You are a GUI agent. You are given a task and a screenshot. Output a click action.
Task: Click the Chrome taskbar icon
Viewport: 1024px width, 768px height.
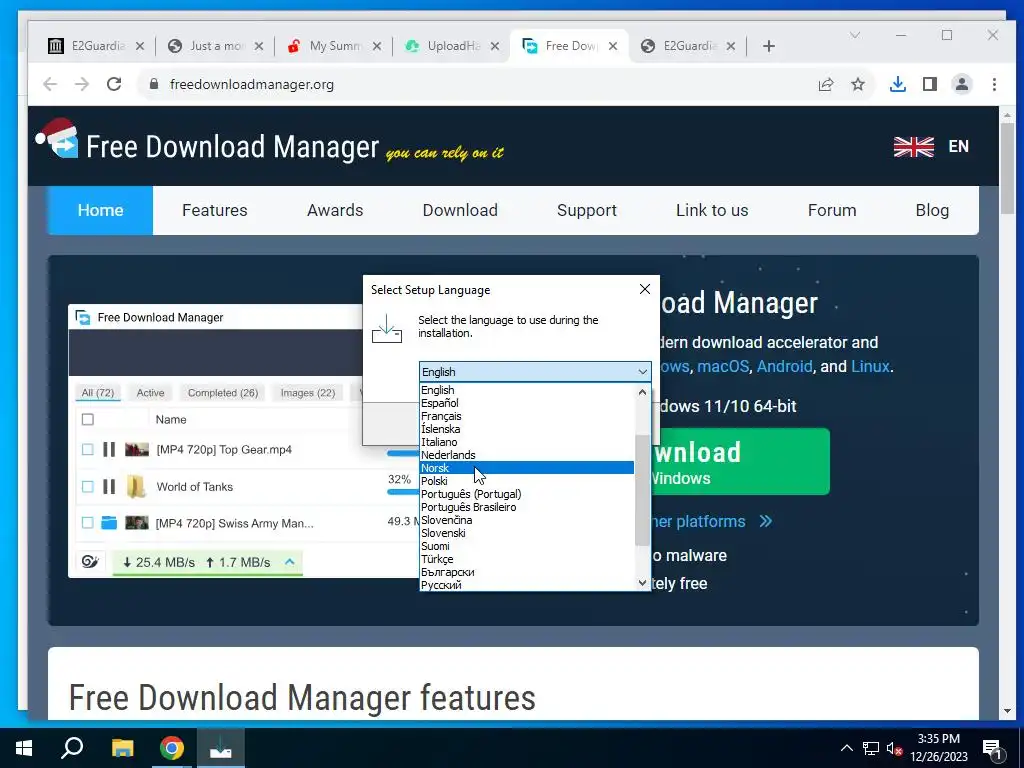pyautogui.click(x=172, y=748)
